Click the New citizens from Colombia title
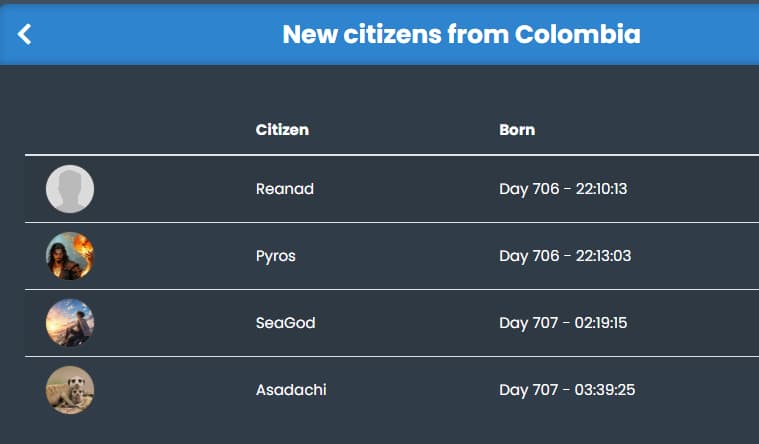Viewport: 759px width, 444px height. pyautogui.click(x=461, y=34)
